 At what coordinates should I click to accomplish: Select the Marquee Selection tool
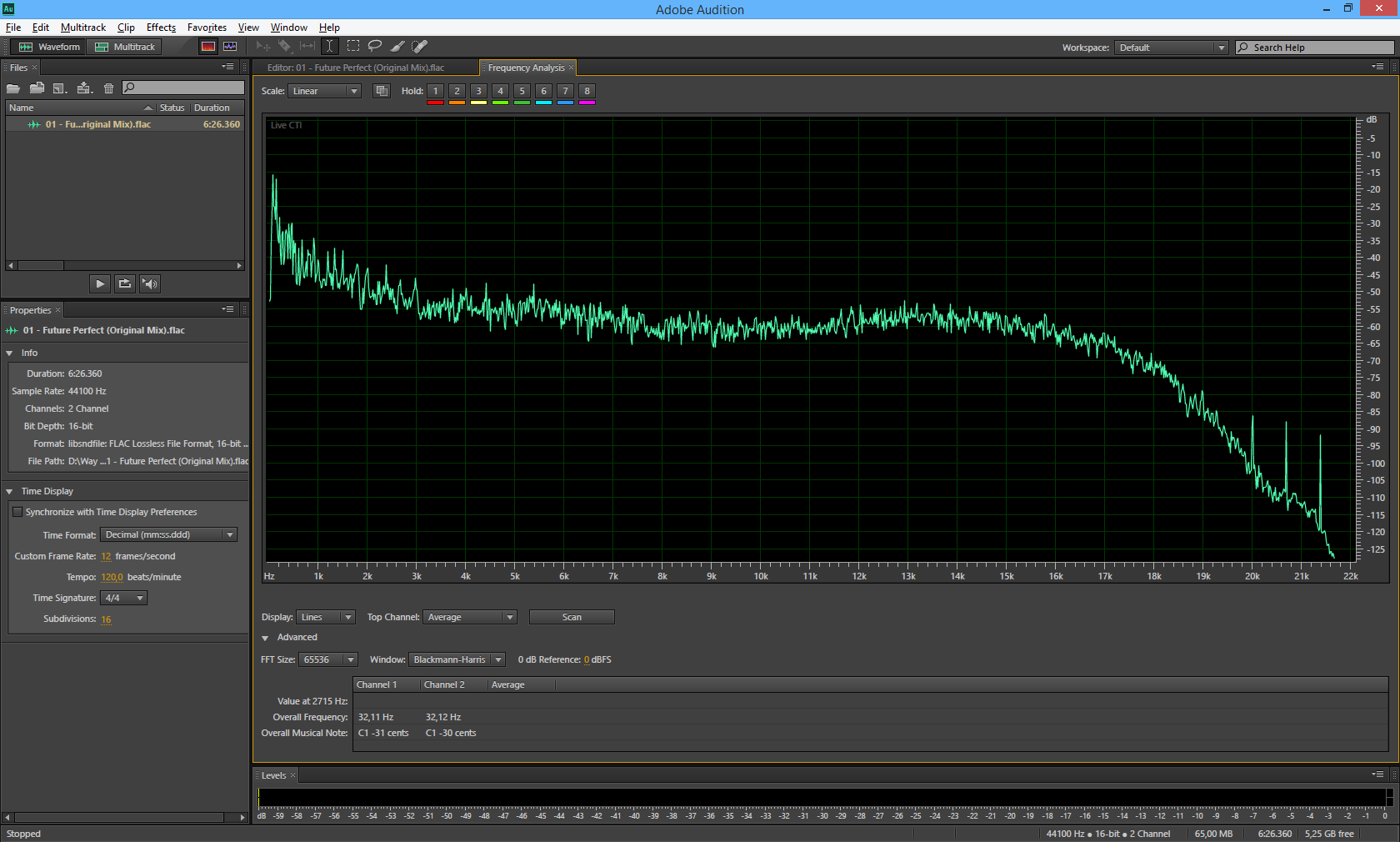353,47
